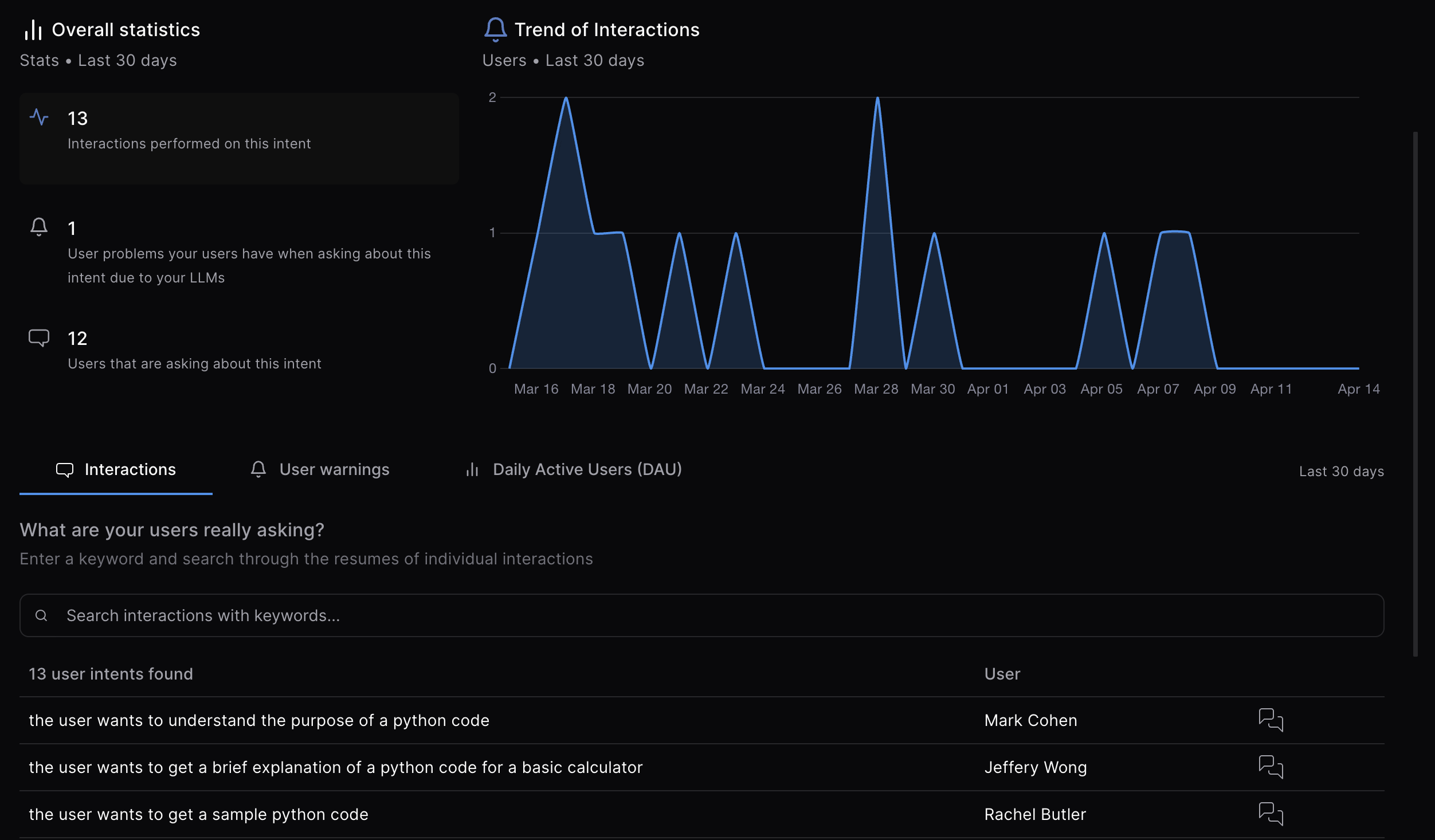1435x840 pixels.
Task: Click the bar chart icon beside Overall statistics
Action: tap(33, 30)
